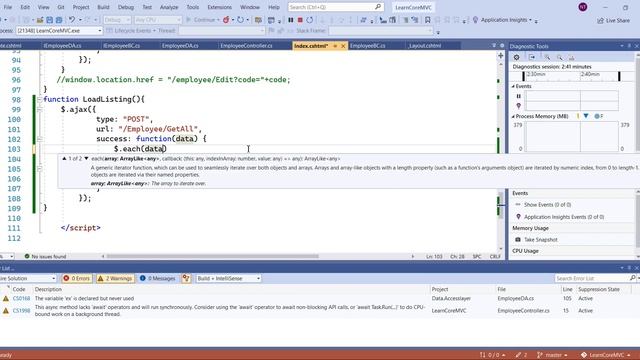This screenshot has width=640, height=360.
Task: Open the Debug menu
Action: [126, 7]
